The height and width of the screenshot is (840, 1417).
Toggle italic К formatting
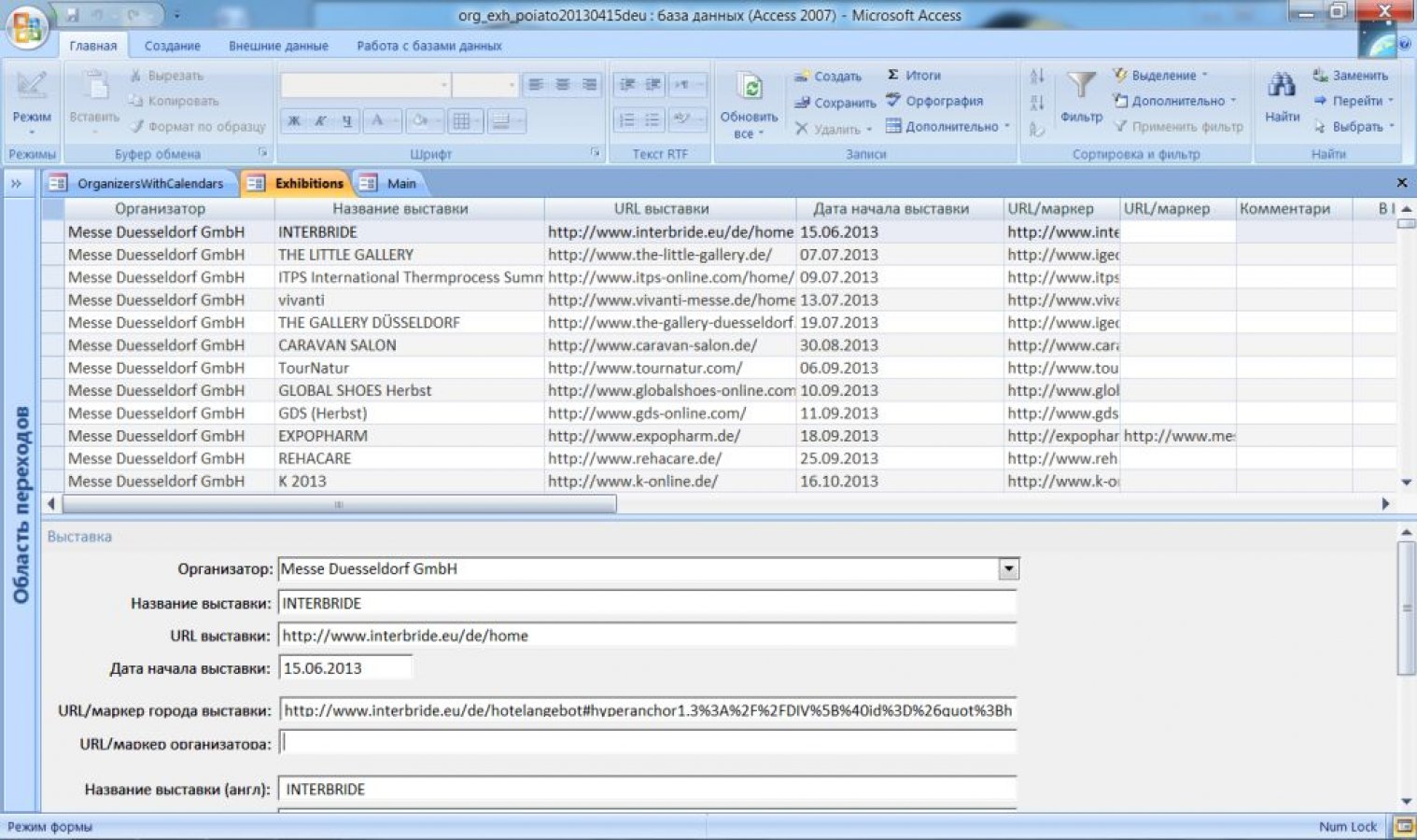click(x=320, y=120)
